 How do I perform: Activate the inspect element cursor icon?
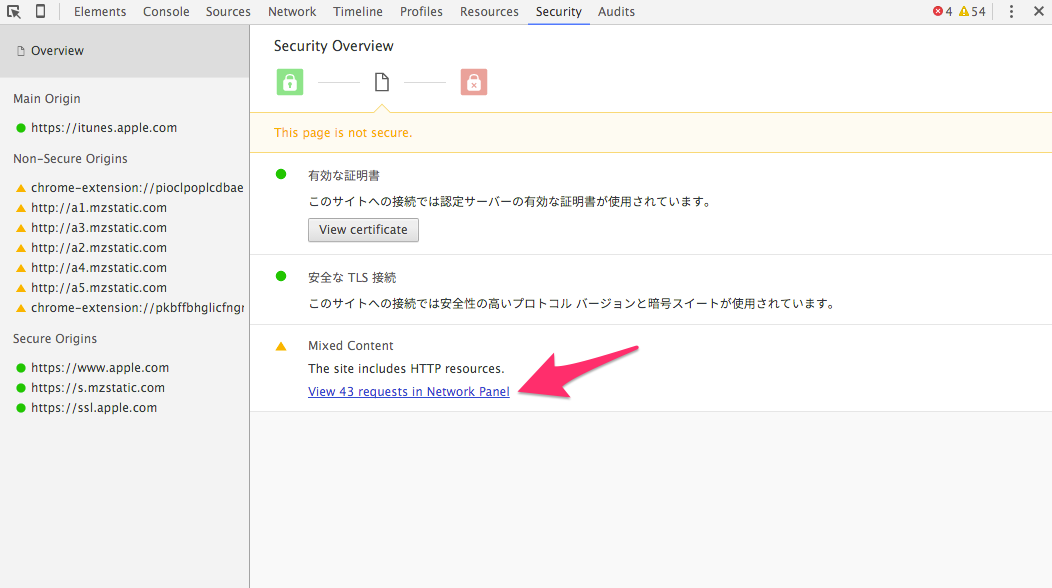coord(13,11)
